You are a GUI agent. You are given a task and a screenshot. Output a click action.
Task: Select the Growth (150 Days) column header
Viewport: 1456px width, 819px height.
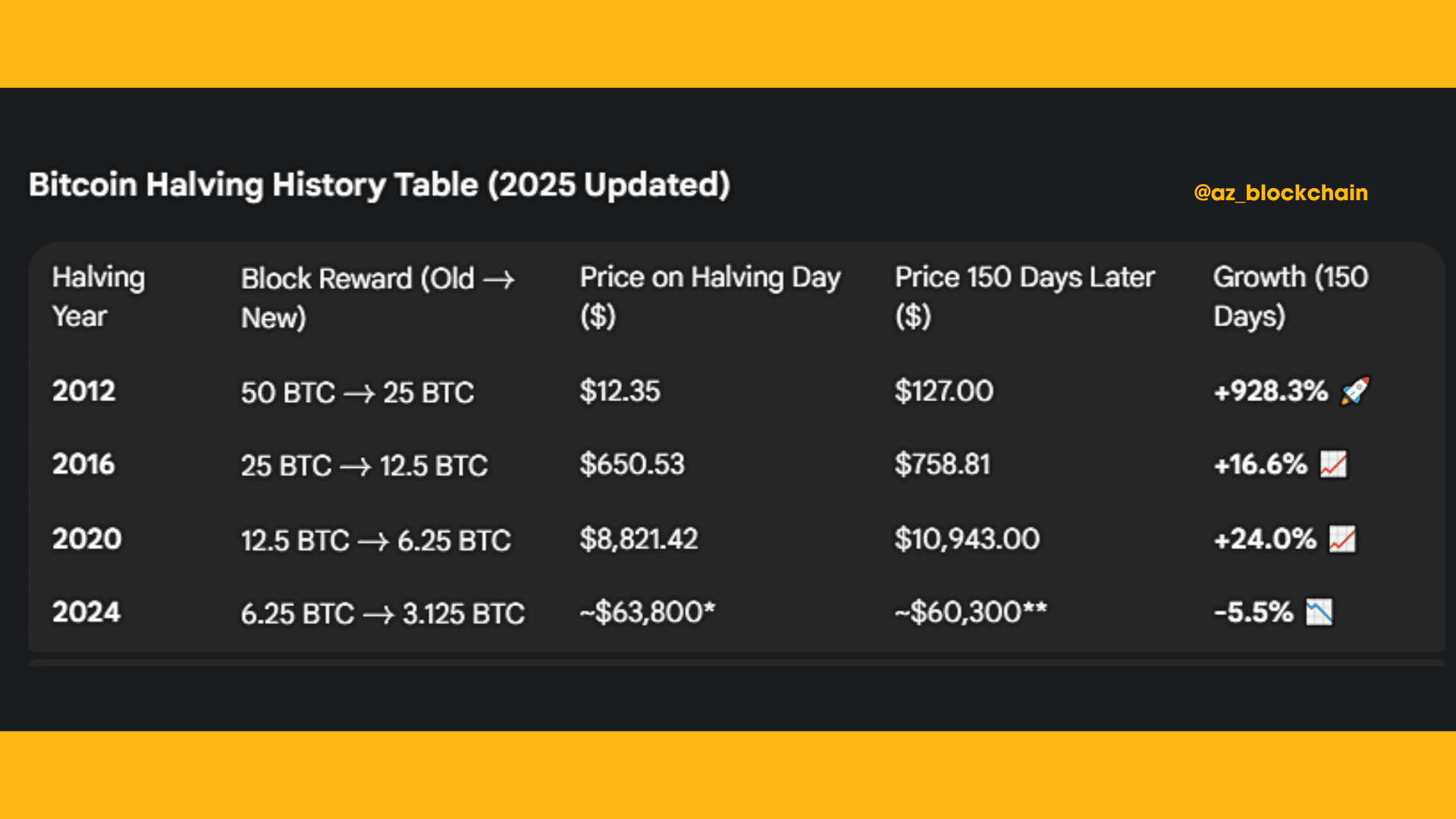coord(1290,297)
